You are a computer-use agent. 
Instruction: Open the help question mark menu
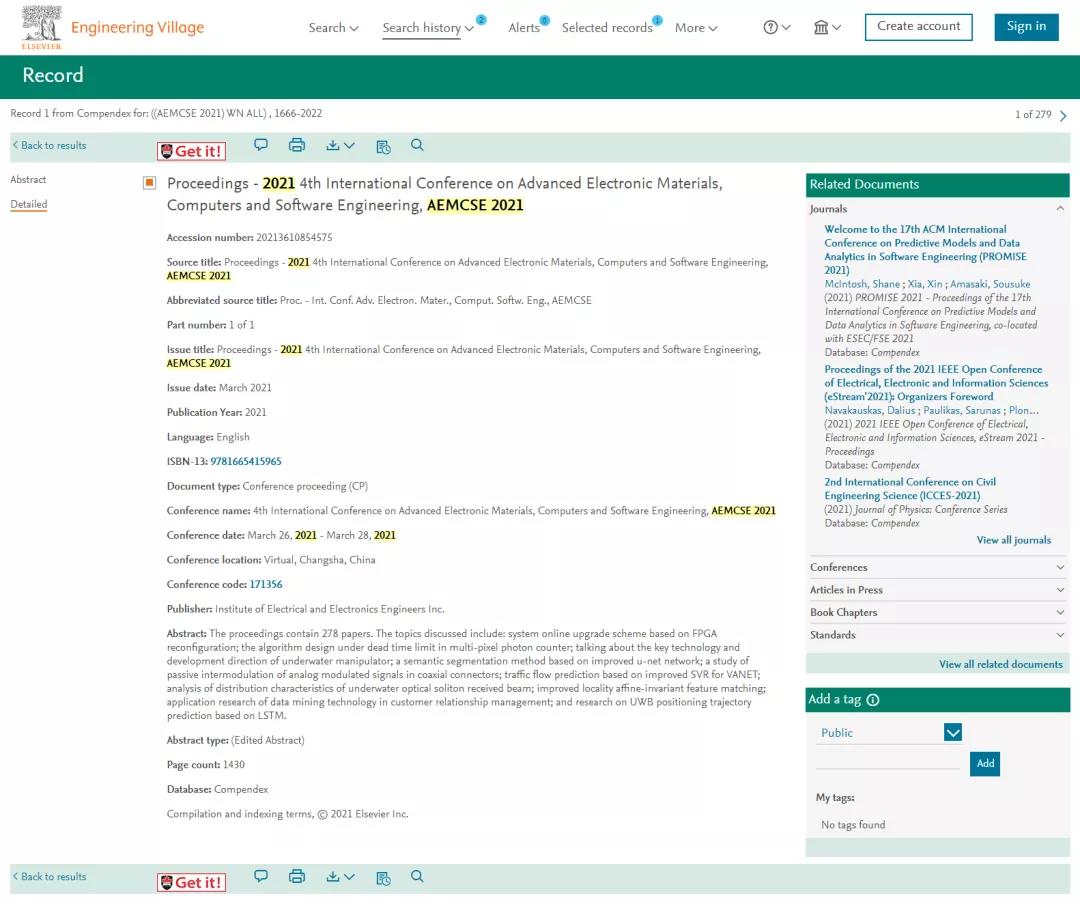[x=776, y=28]
